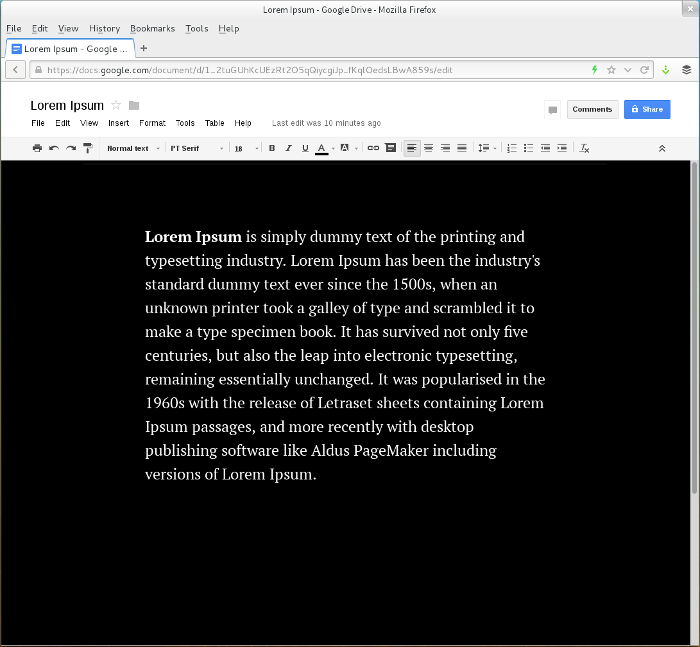Toggle numbered list
The image size is (700, 647).
coord(512,148)
